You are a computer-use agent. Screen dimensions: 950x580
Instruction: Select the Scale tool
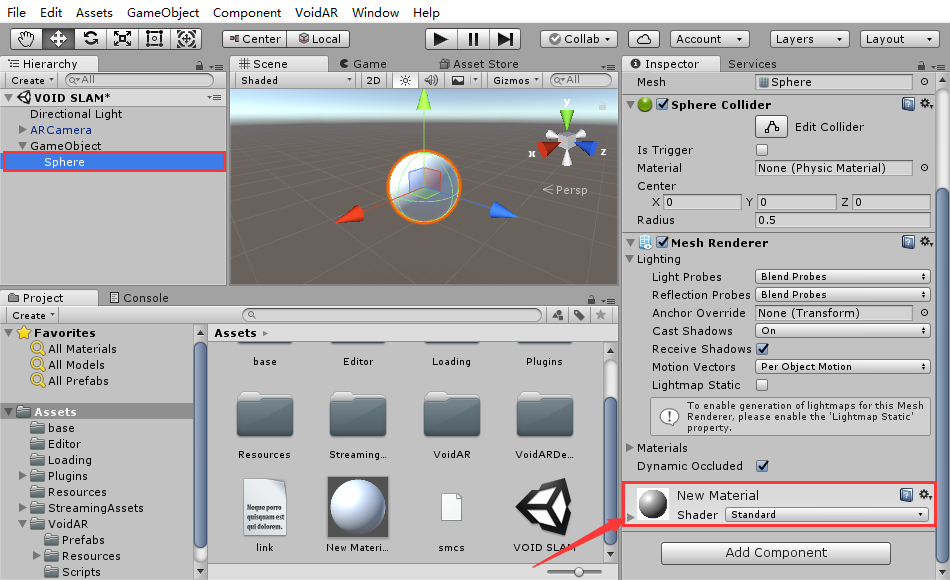122,39
